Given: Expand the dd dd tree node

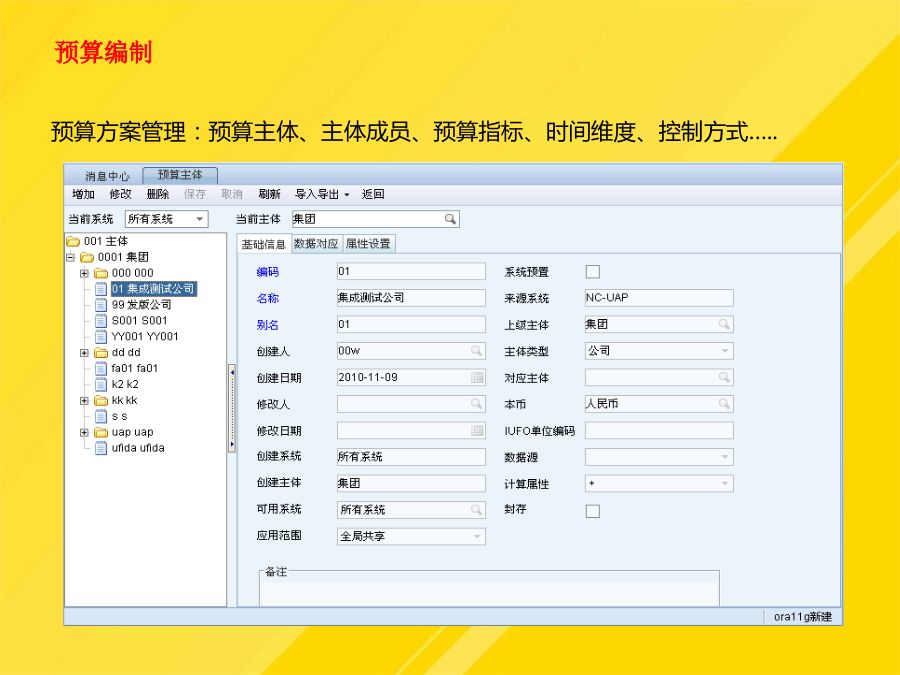Looking at the screenshot, I should click(85, 353).
